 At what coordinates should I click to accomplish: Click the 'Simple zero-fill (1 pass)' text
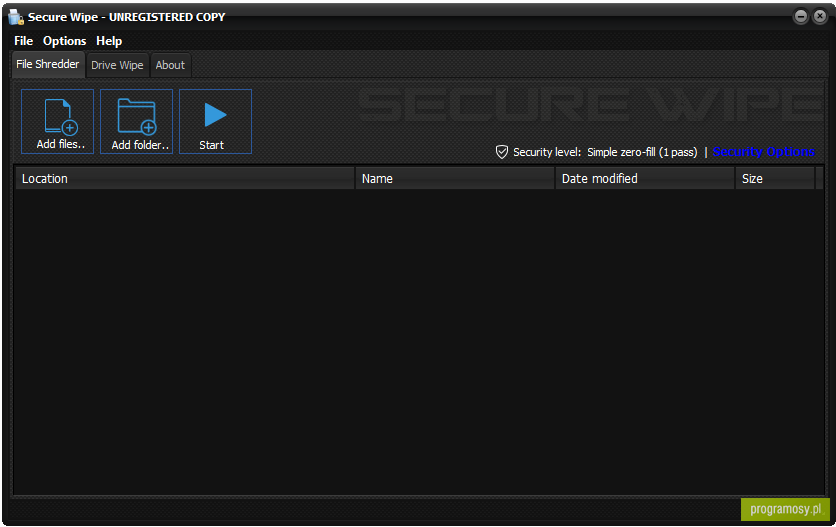642,152
